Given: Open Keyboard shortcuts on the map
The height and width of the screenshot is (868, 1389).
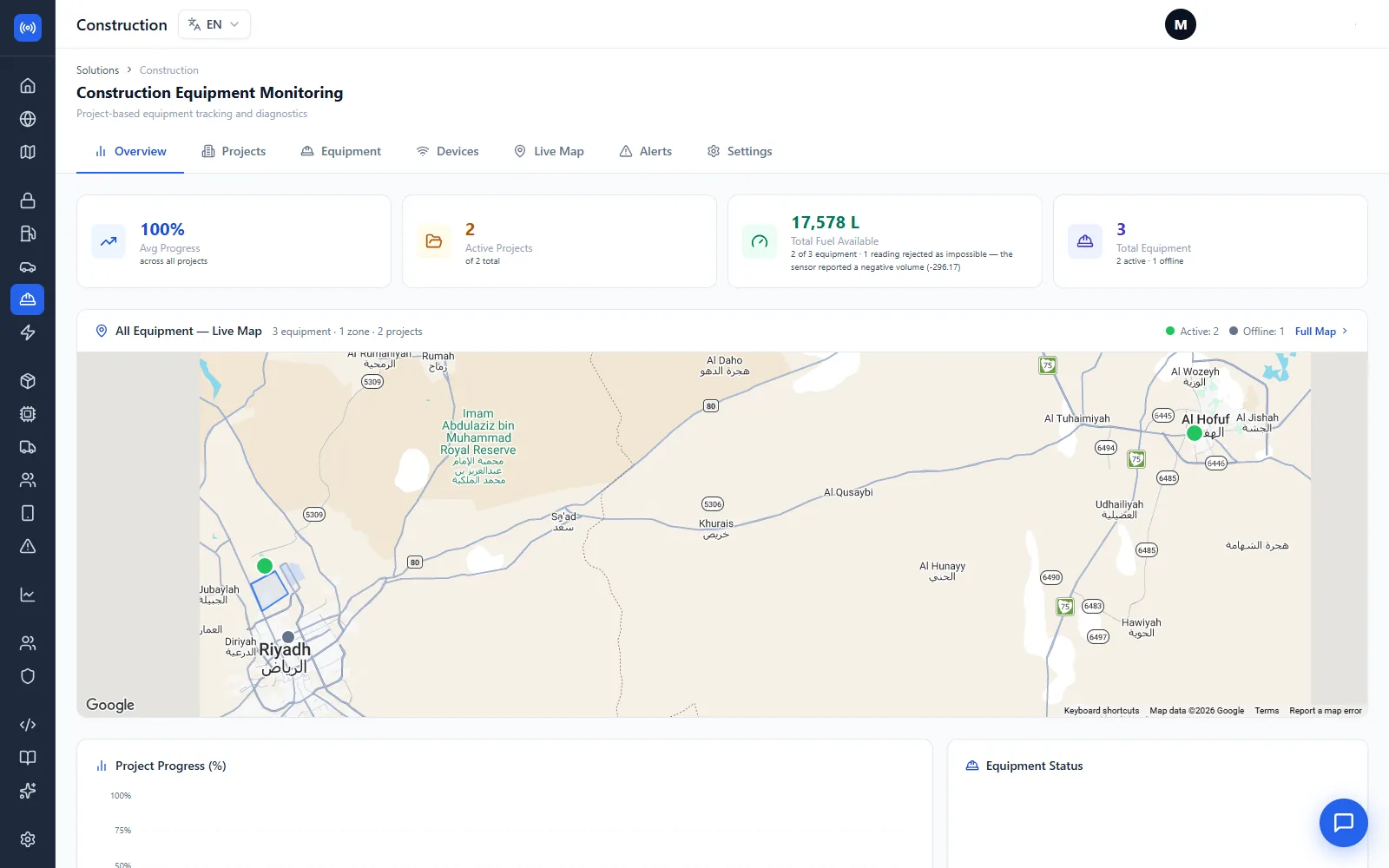Looking at the screenshot, I should point(1101,711).
